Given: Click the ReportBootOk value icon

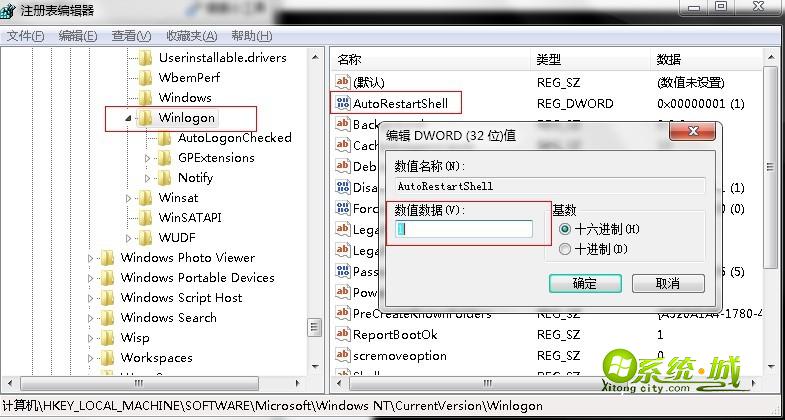Looking at the screenshot, I should 343,335.
